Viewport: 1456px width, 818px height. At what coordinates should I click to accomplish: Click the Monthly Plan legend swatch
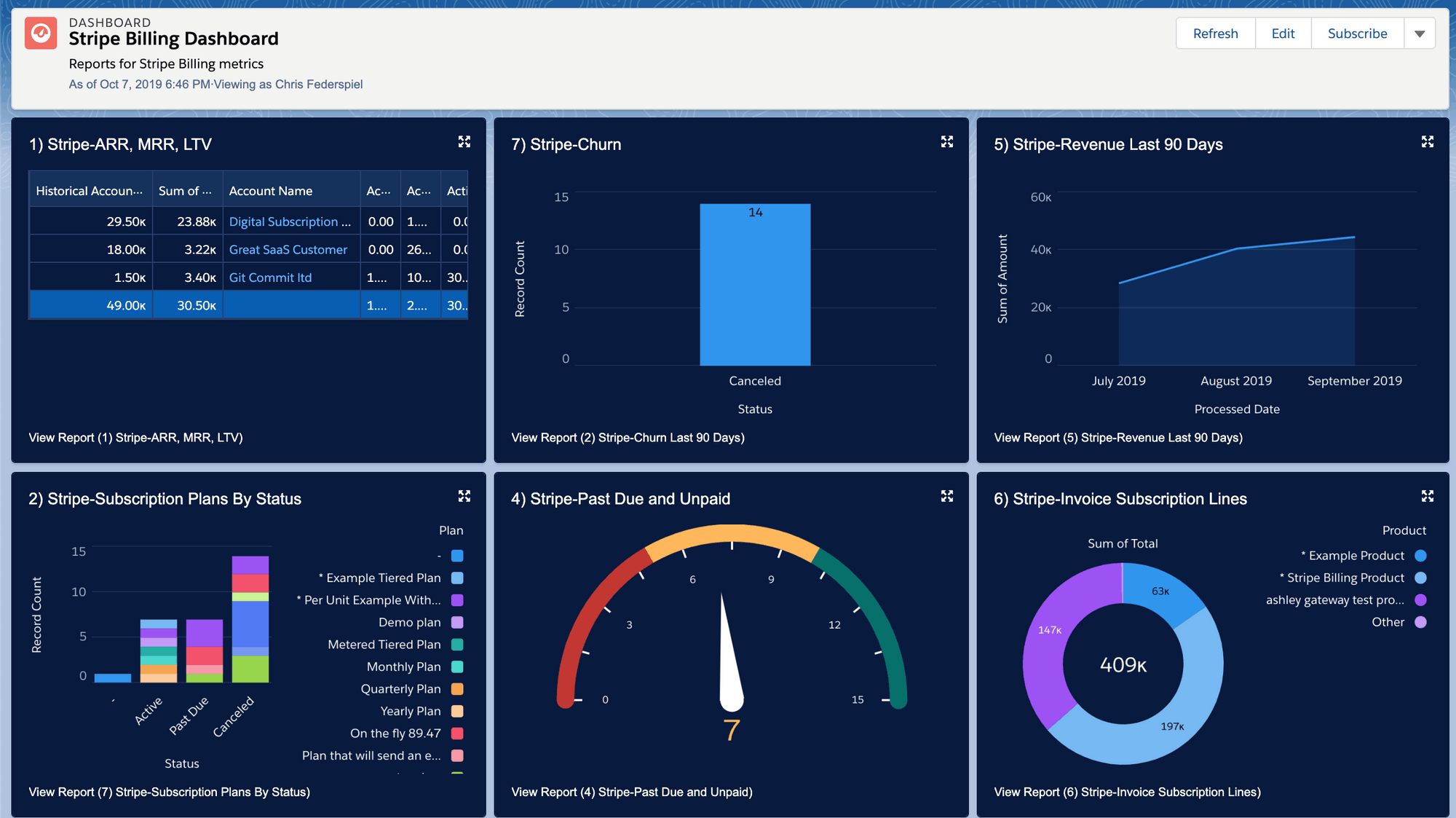point(457,666)
